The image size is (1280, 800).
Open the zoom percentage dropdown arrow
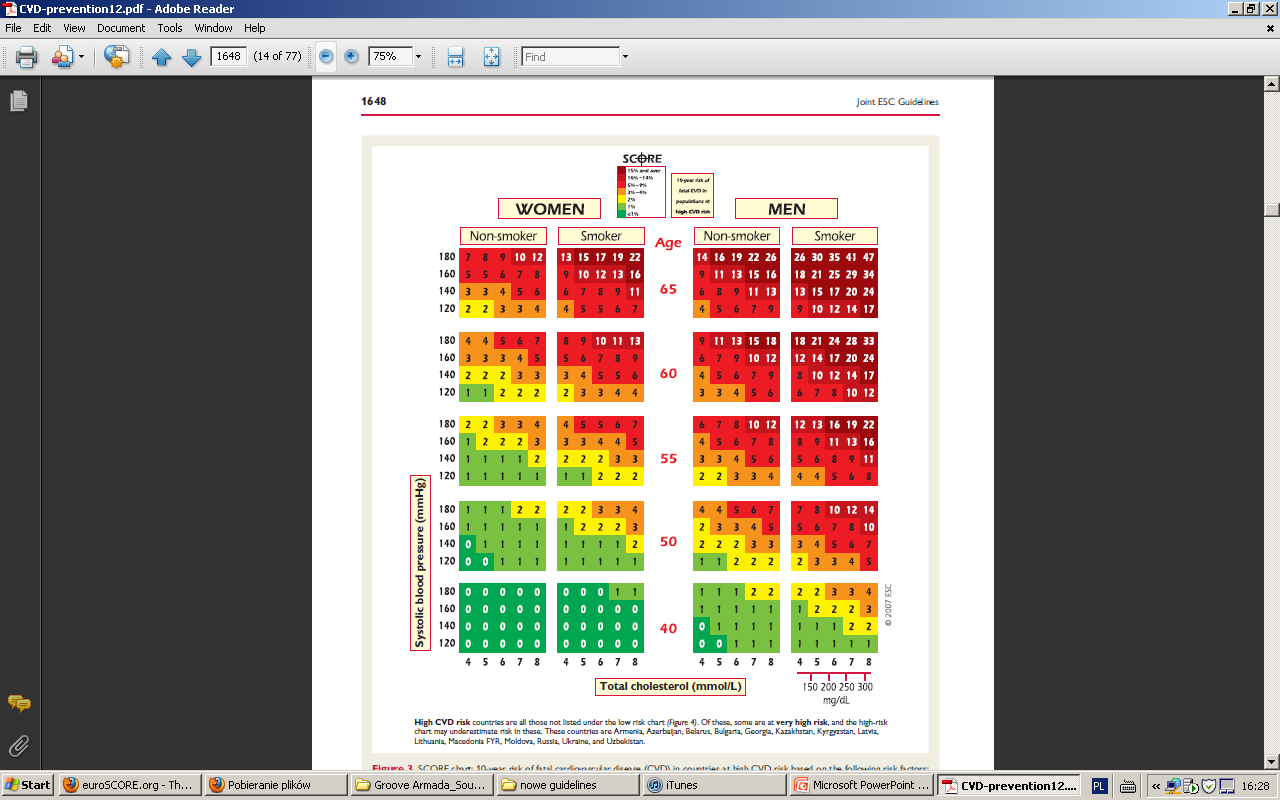pos(418,56)
